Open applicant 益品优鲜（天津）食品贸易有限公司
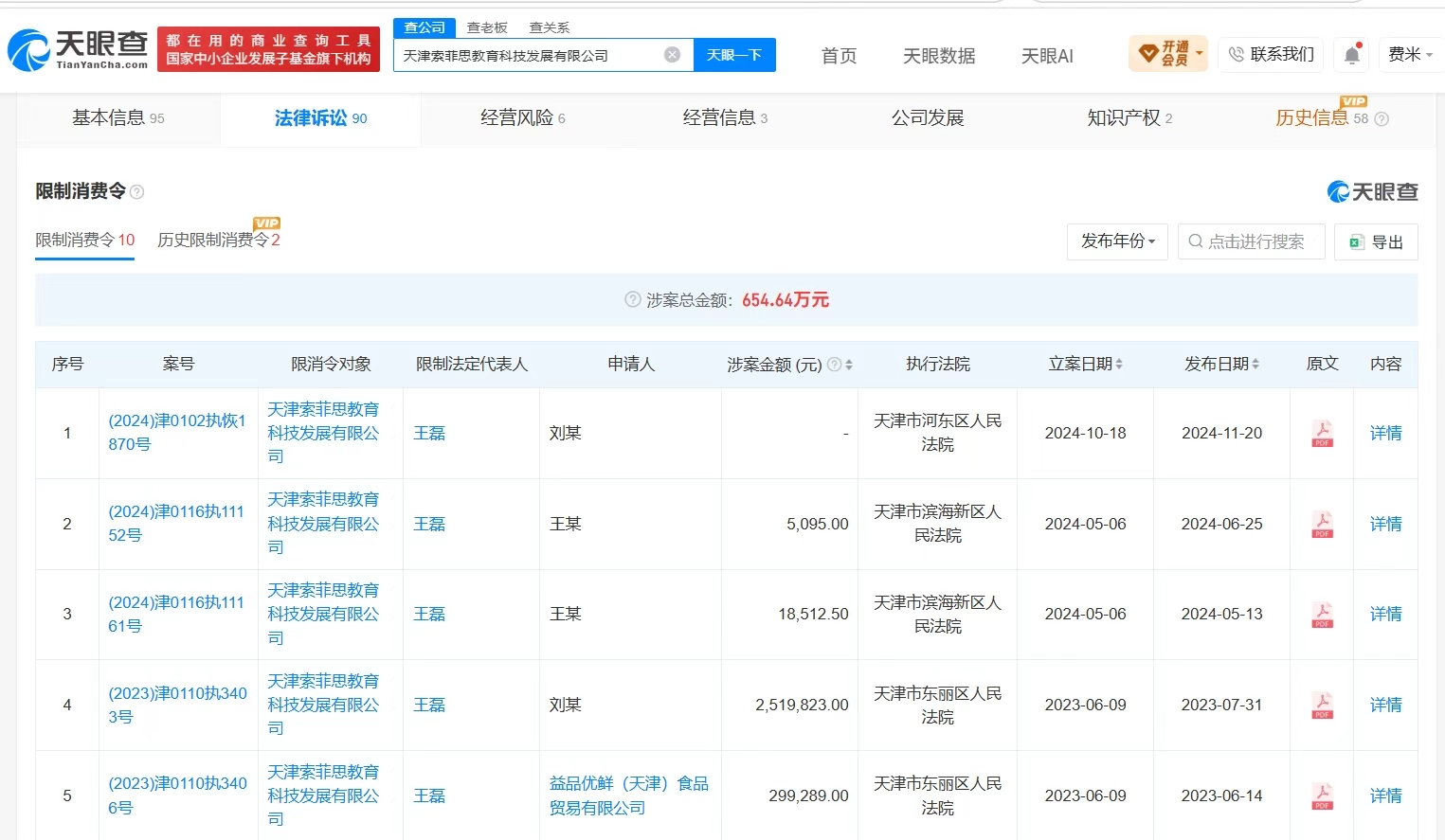This screenshot has width=1445, height=840. coord(629,796)
